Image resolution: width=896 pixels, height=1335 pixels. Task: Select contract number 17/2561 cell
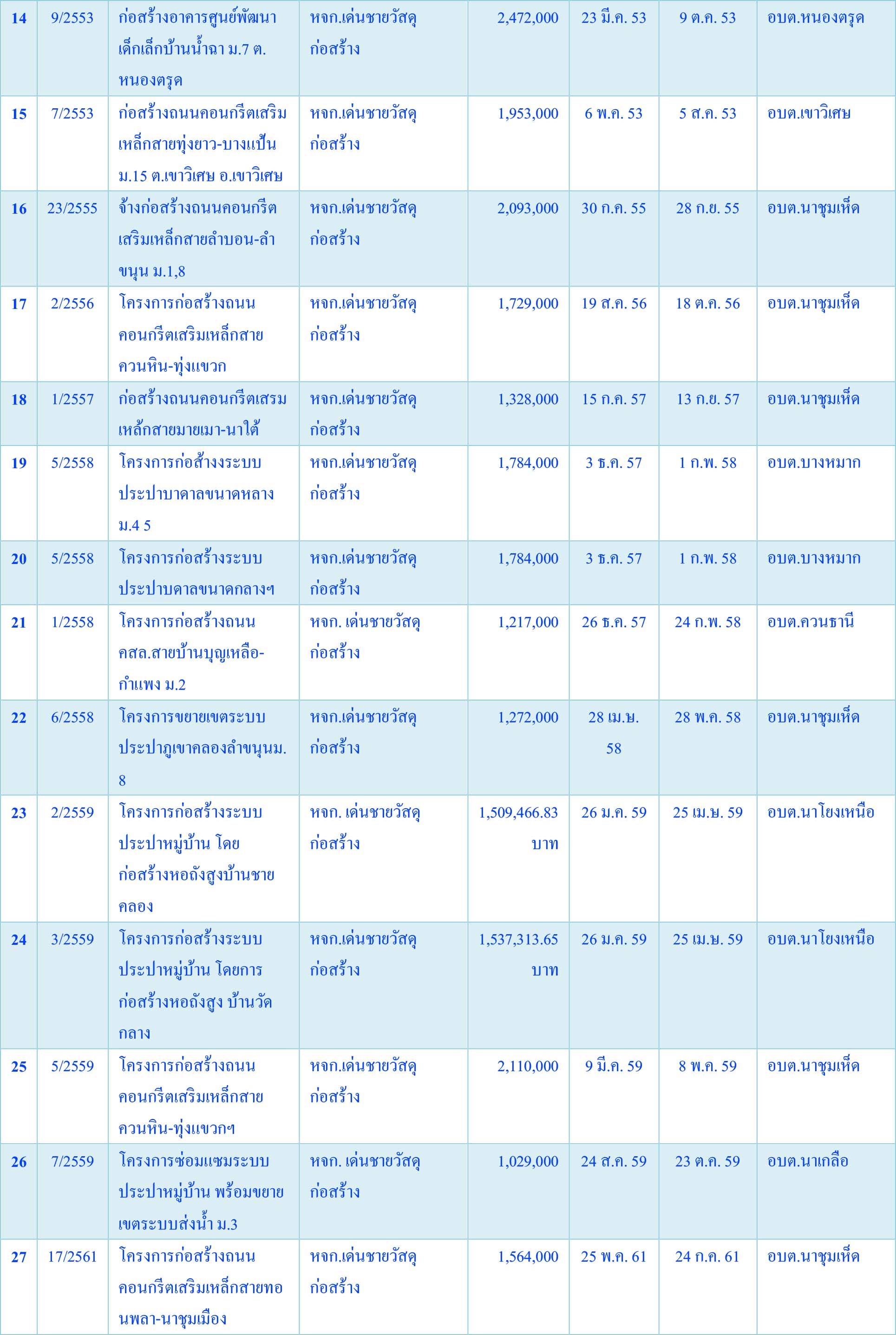72,1257
